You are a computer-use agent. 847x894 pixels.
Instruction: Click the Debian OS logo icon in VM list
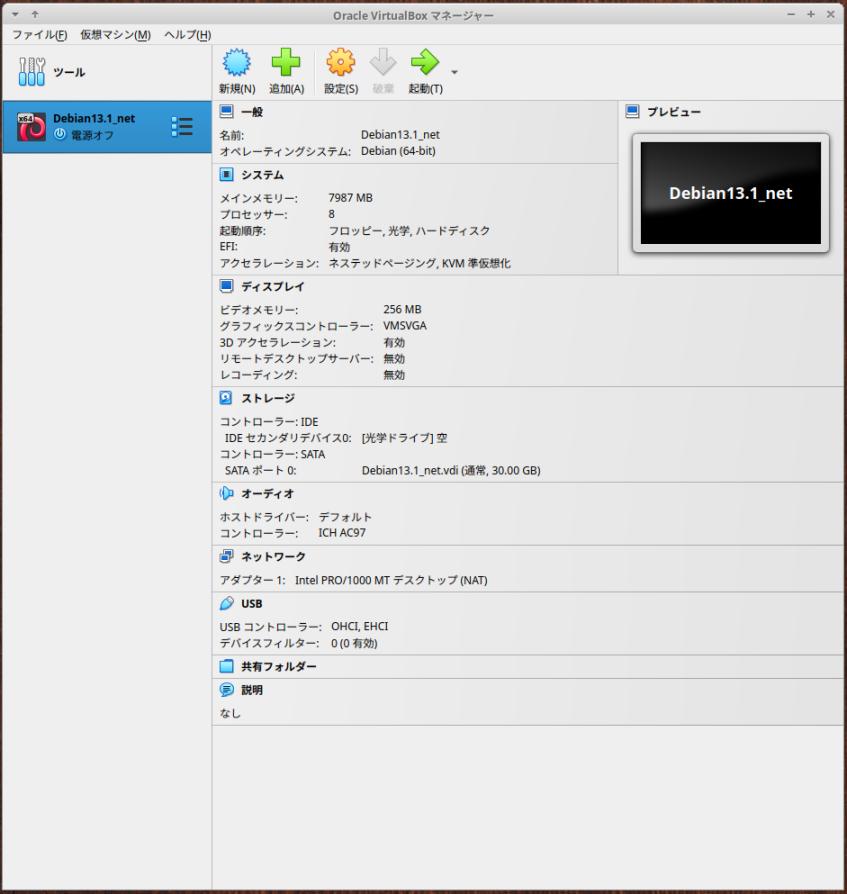(x=31, y=127)
